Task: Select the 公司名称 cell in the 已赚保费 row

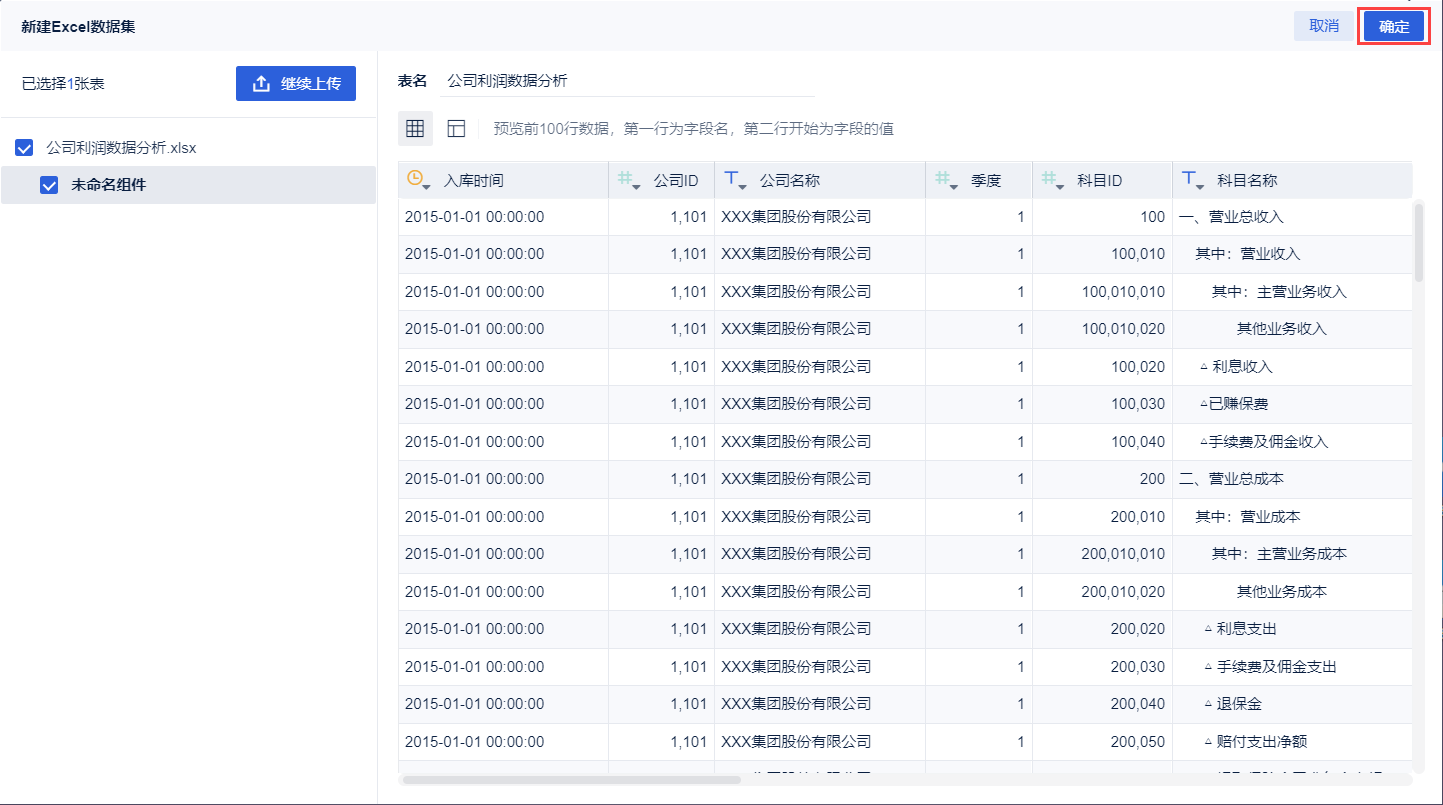Action: tap(820, 404)
